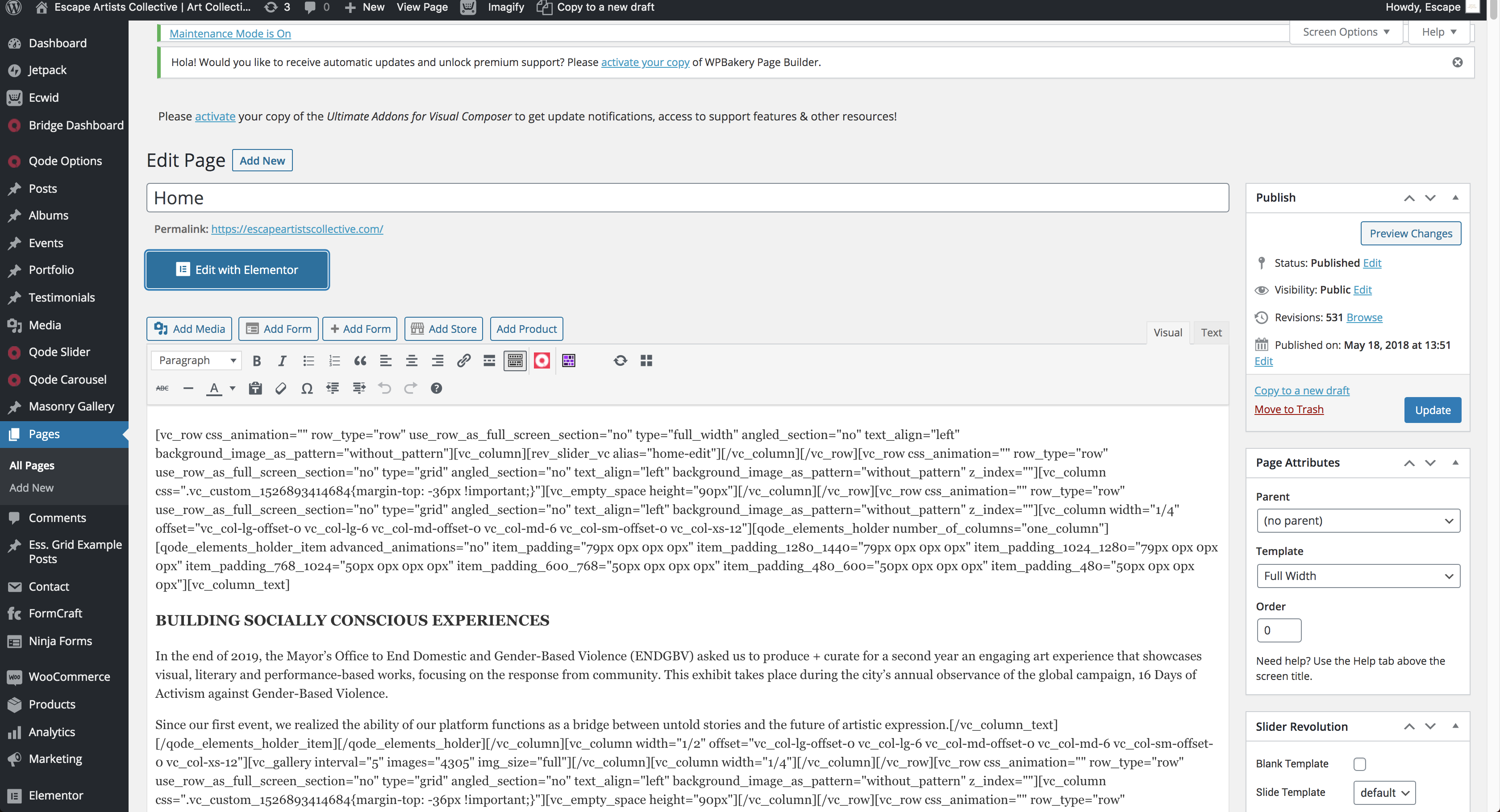
Task: Open the text color picker arrow
Action: (232, 388)
